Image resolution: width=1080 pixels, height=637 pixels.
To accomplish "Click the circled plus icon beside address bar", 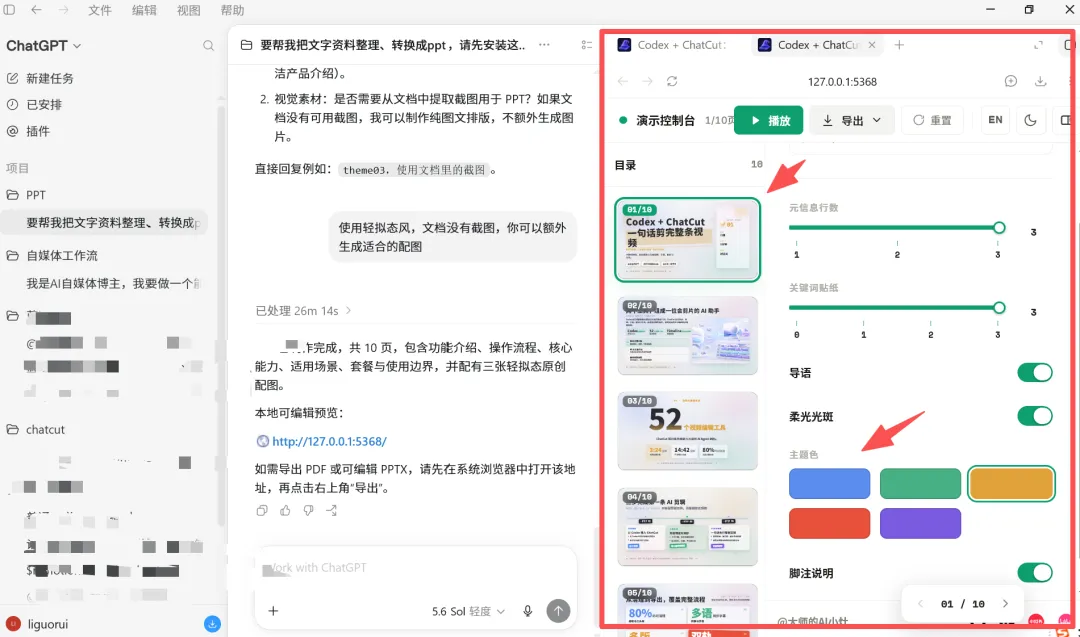I will 1010,81.
